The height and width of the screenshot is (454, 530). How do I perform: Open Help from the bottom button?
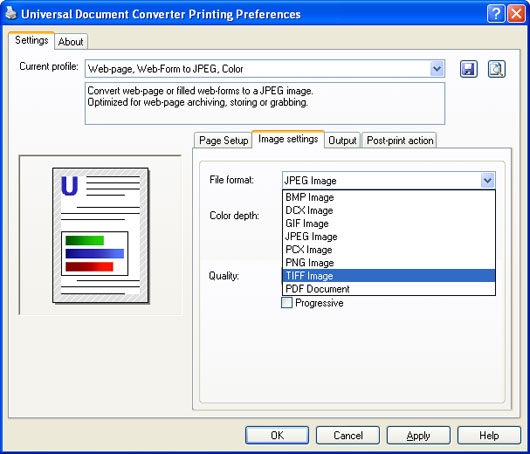coord(489,435)
